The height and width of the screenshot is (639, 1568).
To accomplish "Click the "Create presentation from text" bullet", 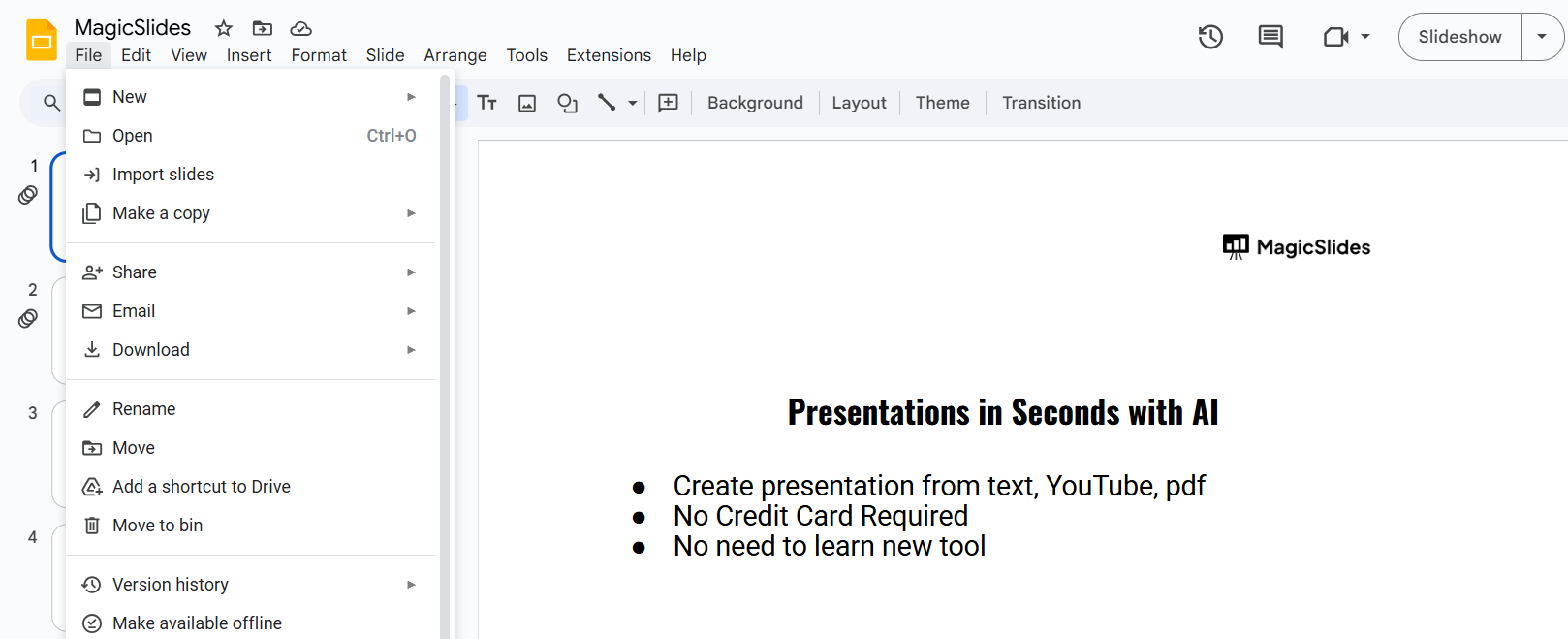I will pyautogui.click(x=939, y=486).
